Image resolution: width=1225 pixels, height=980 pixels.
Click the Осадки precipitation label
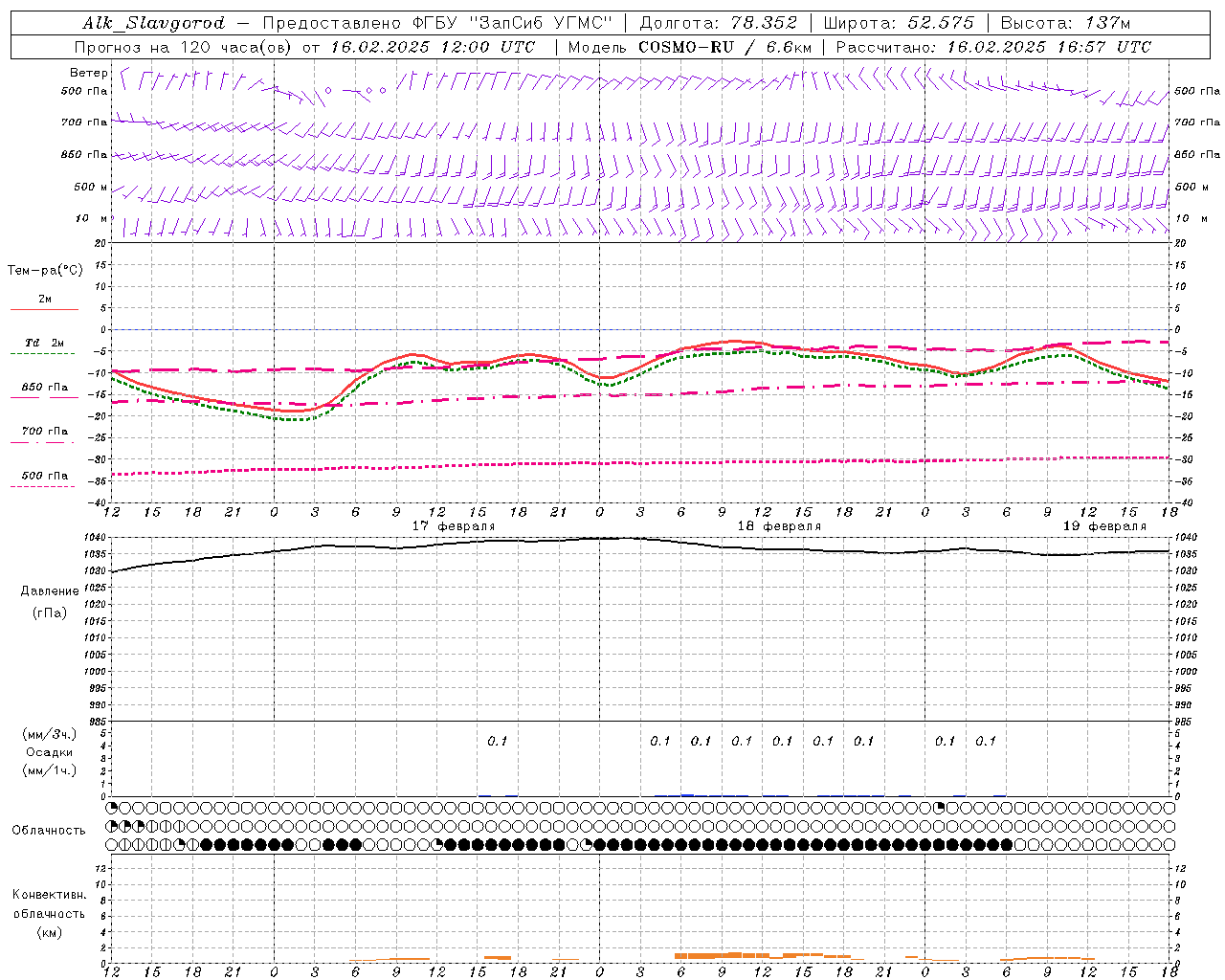(x=49, y=752)
